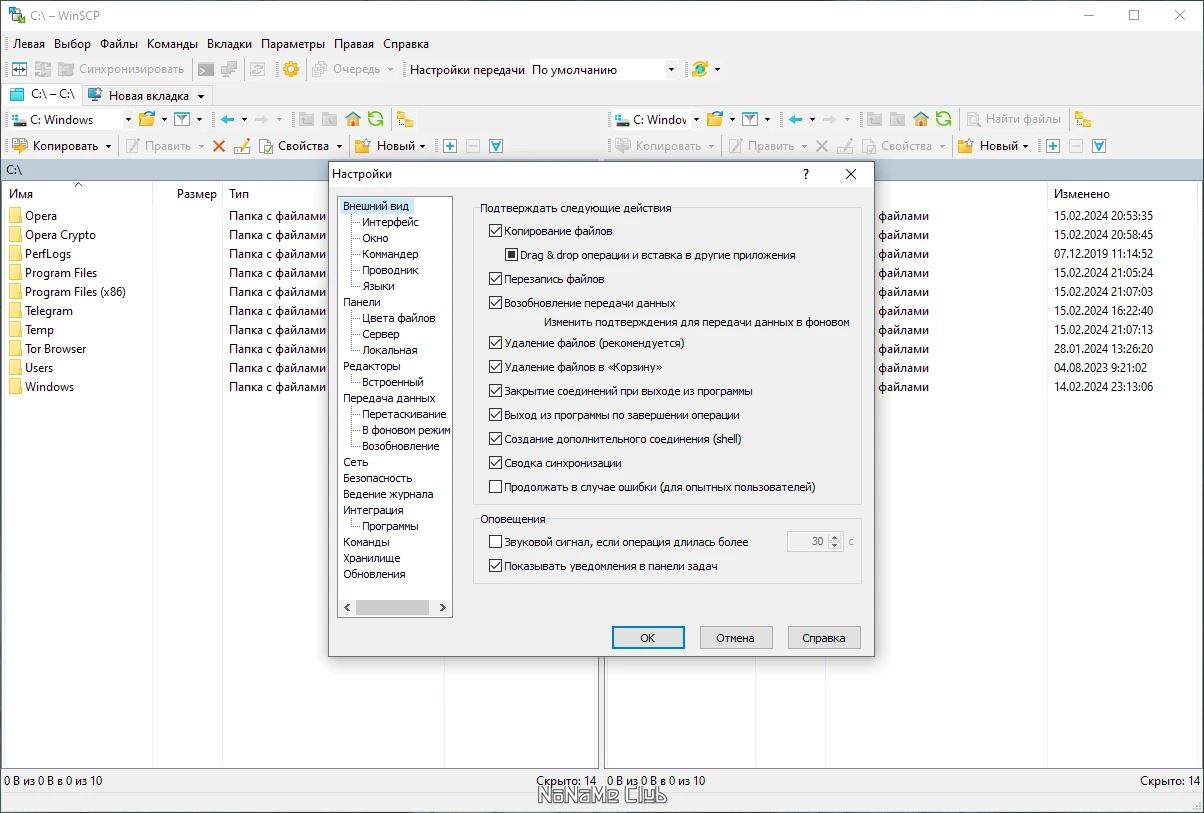Click the Settings gear icon in toolbar
This screenshot has height=813, width=1204.
click(x=291, y=69)
